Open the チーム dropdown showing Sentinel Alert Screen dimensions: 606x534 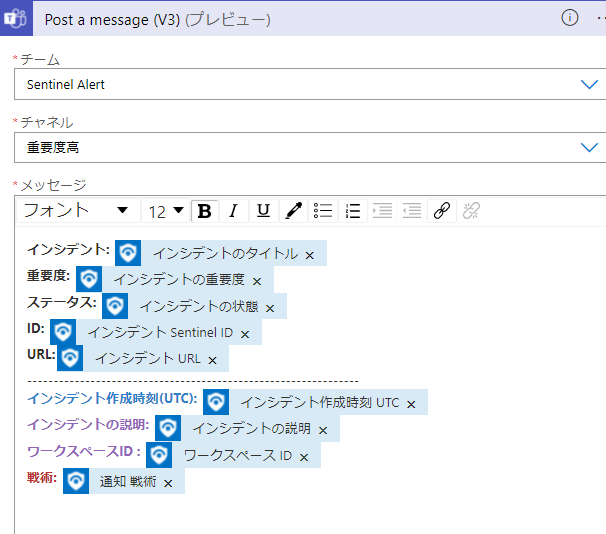coord(310,84)
